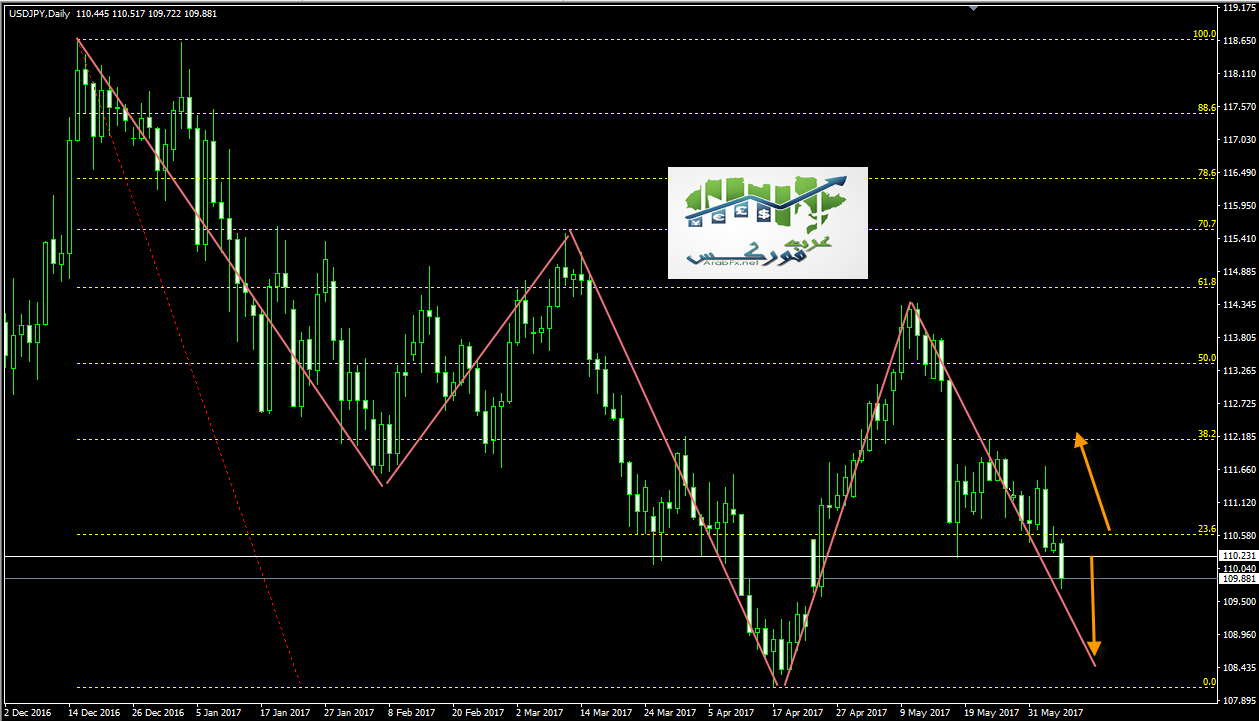Click the 27 Apr 2017 date label

point(861,713)
